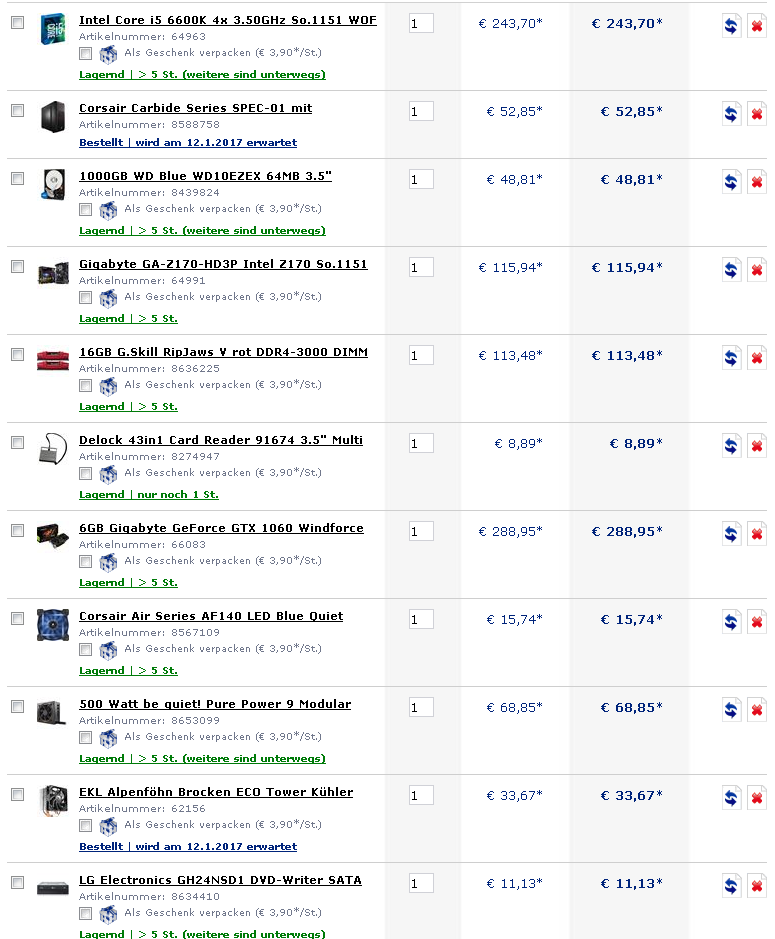The width and height of the screenshot is (775, 939).
Task: Remove LG DVD-Writer from the cart
Action: (x=757, y=886)
